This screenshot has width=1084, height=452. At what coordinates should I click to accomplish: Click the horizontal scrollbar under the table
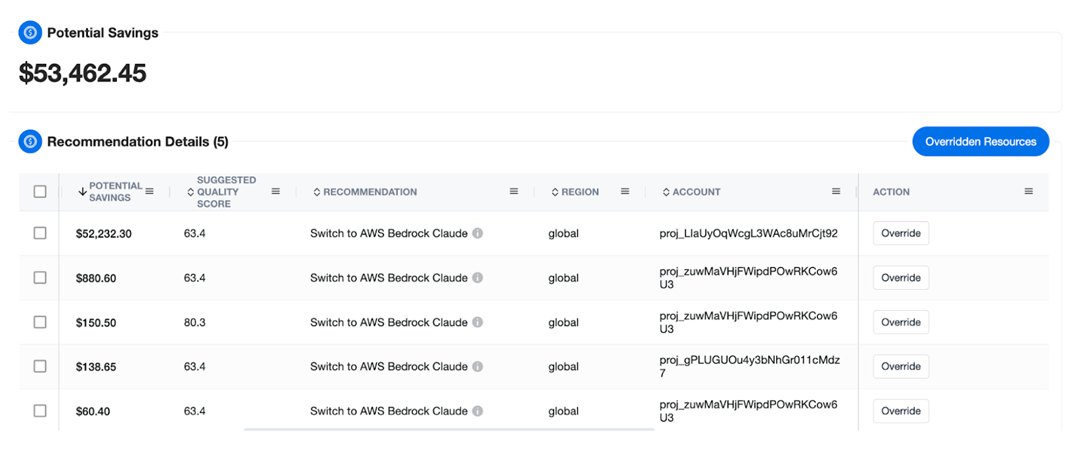[449, 429]
